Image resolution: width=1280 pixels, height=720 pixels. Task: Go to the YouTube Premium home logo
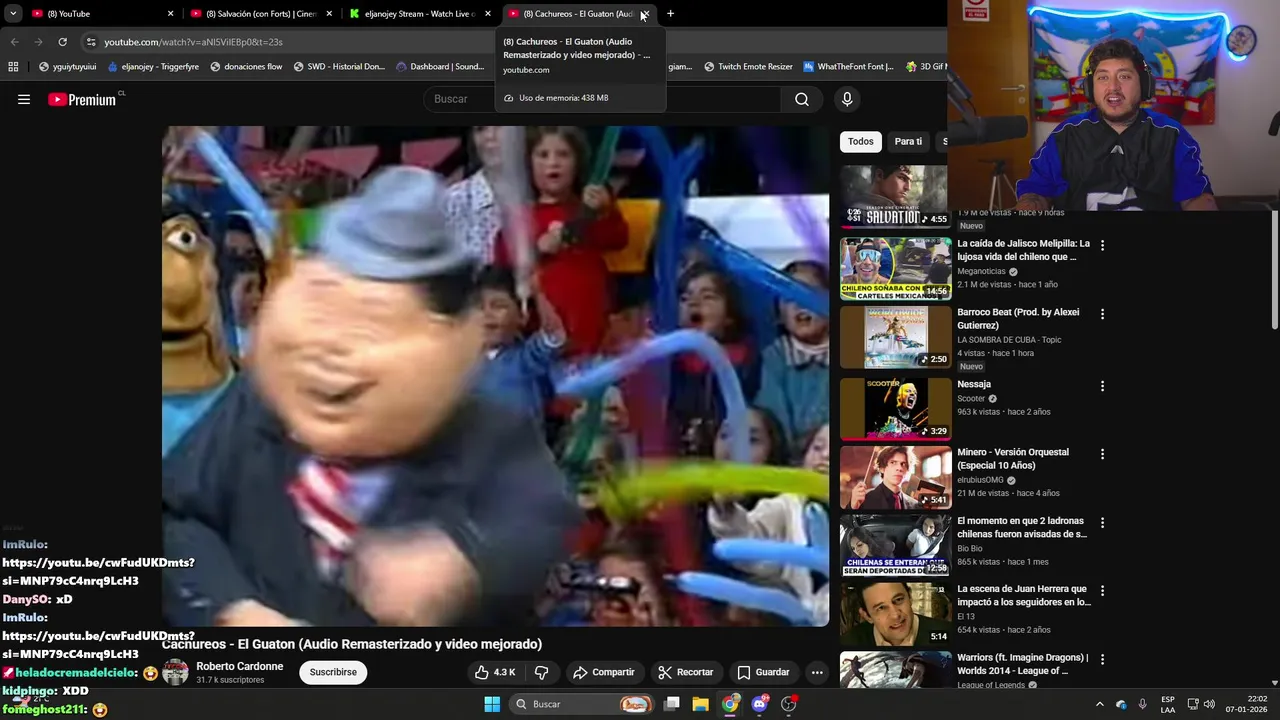tap(82, 99)
